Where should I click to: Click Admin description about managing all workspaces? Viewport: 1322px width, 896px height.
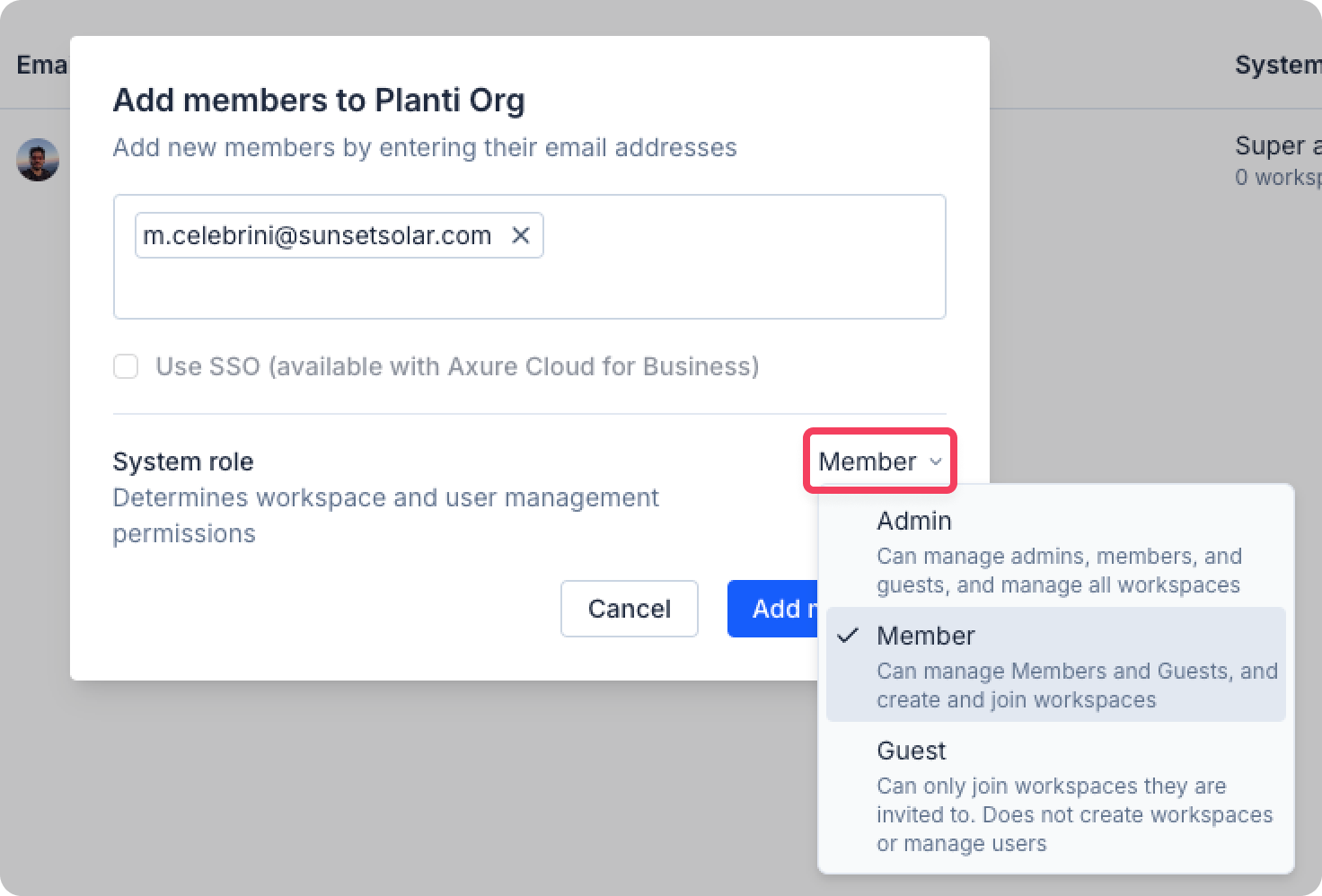(1058, 571)
